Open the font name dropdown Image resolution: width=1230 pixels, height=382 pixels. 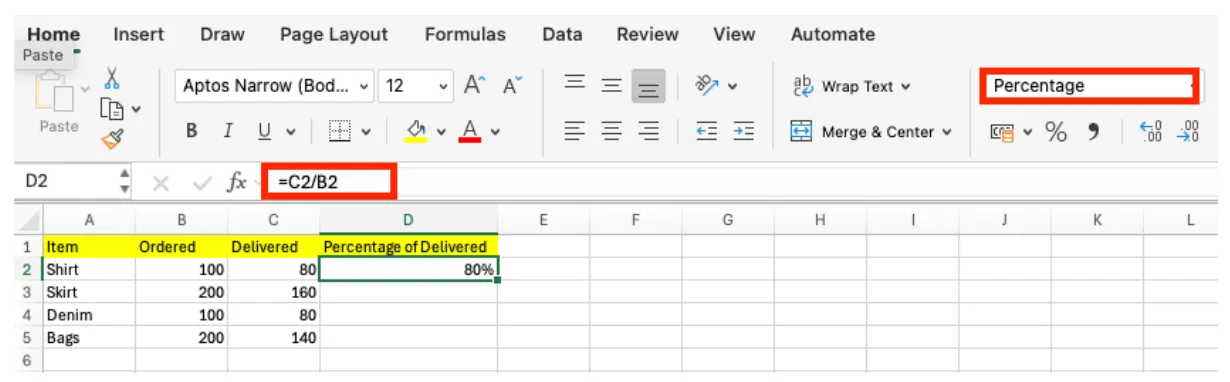(363, 86)
